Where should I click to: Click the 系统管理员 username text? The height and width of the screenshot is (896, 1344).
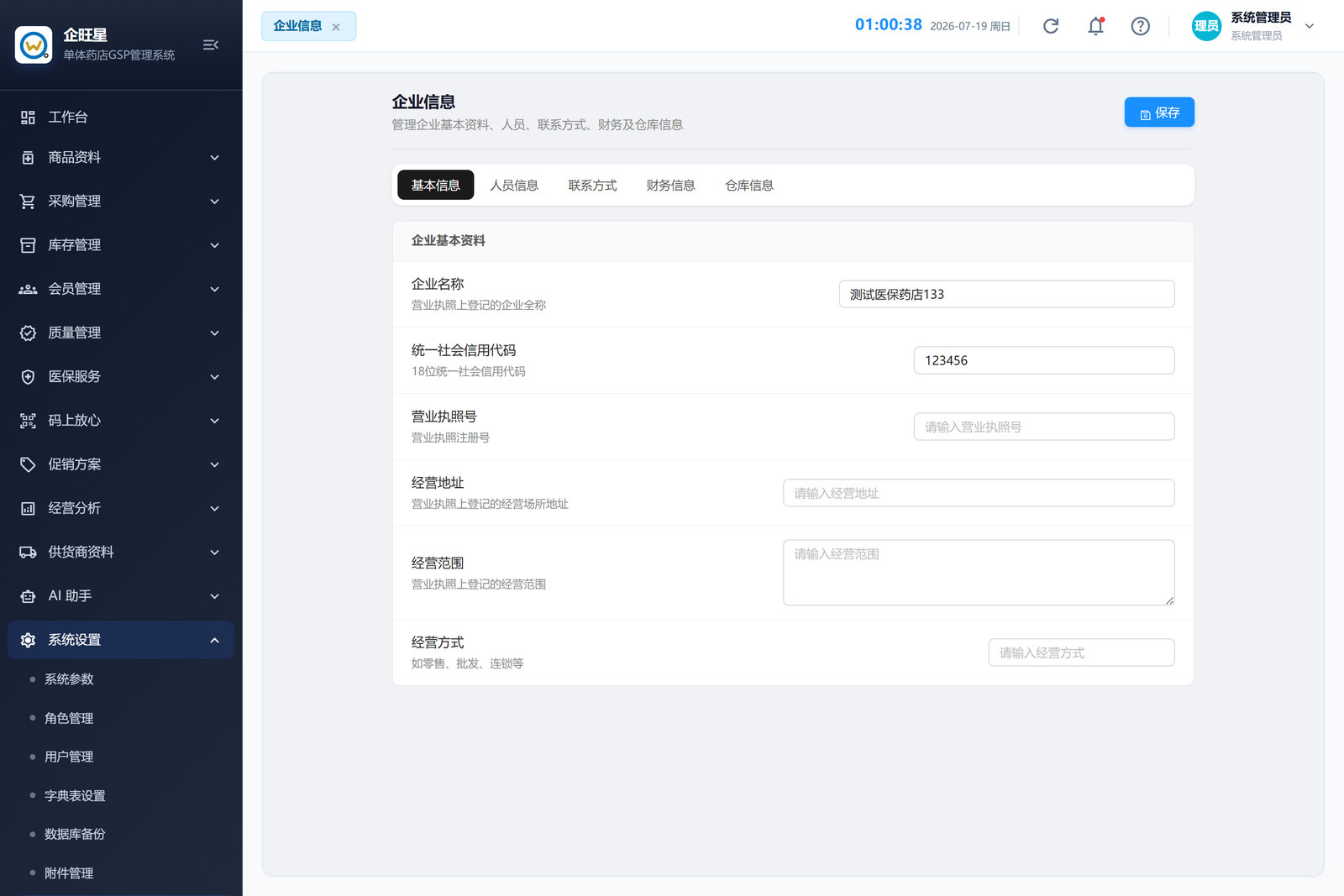pos(1261,18)
